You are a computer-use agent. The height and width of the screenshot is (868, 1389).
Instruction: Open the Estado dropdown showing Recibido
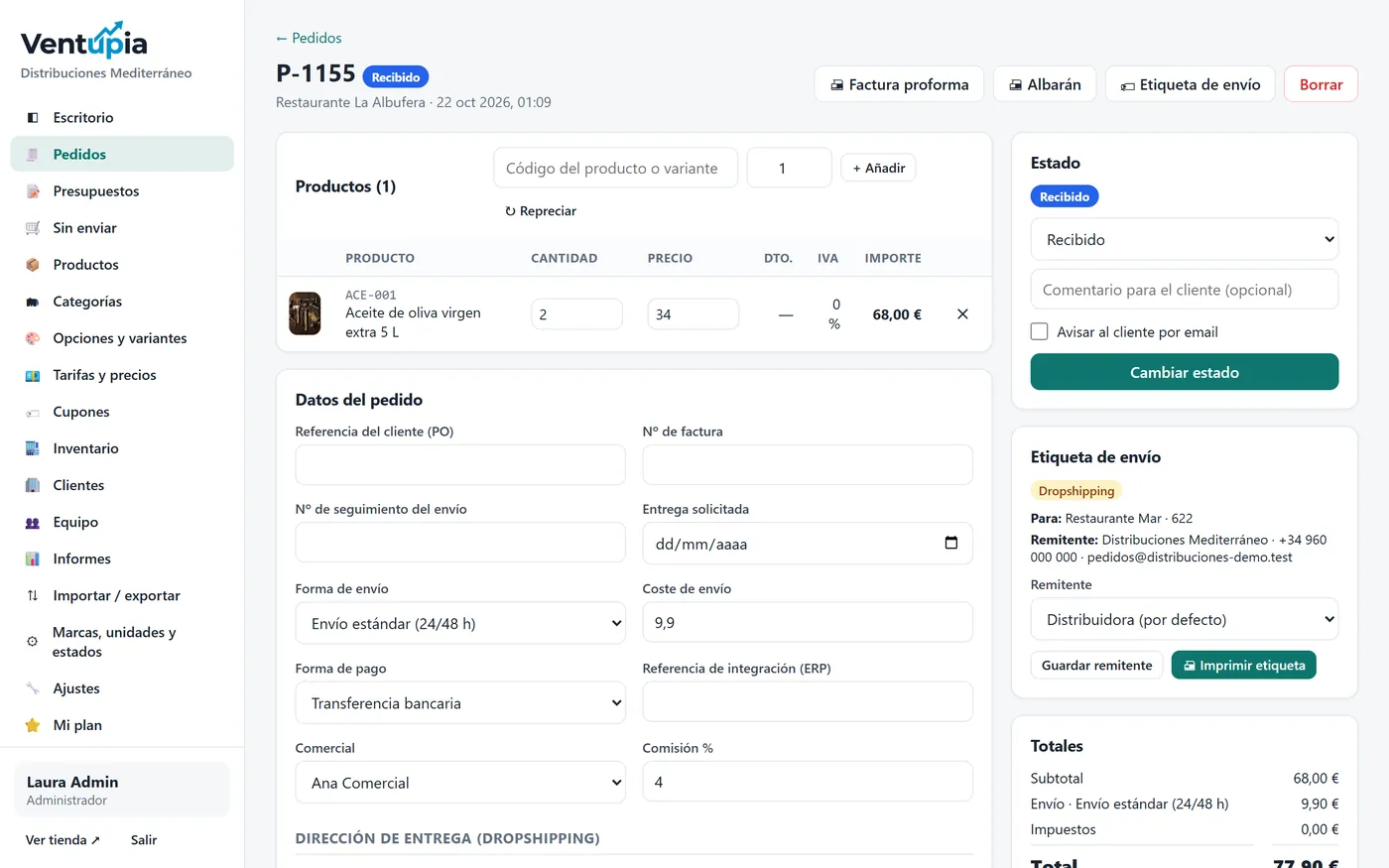(x=1185, y=239)
